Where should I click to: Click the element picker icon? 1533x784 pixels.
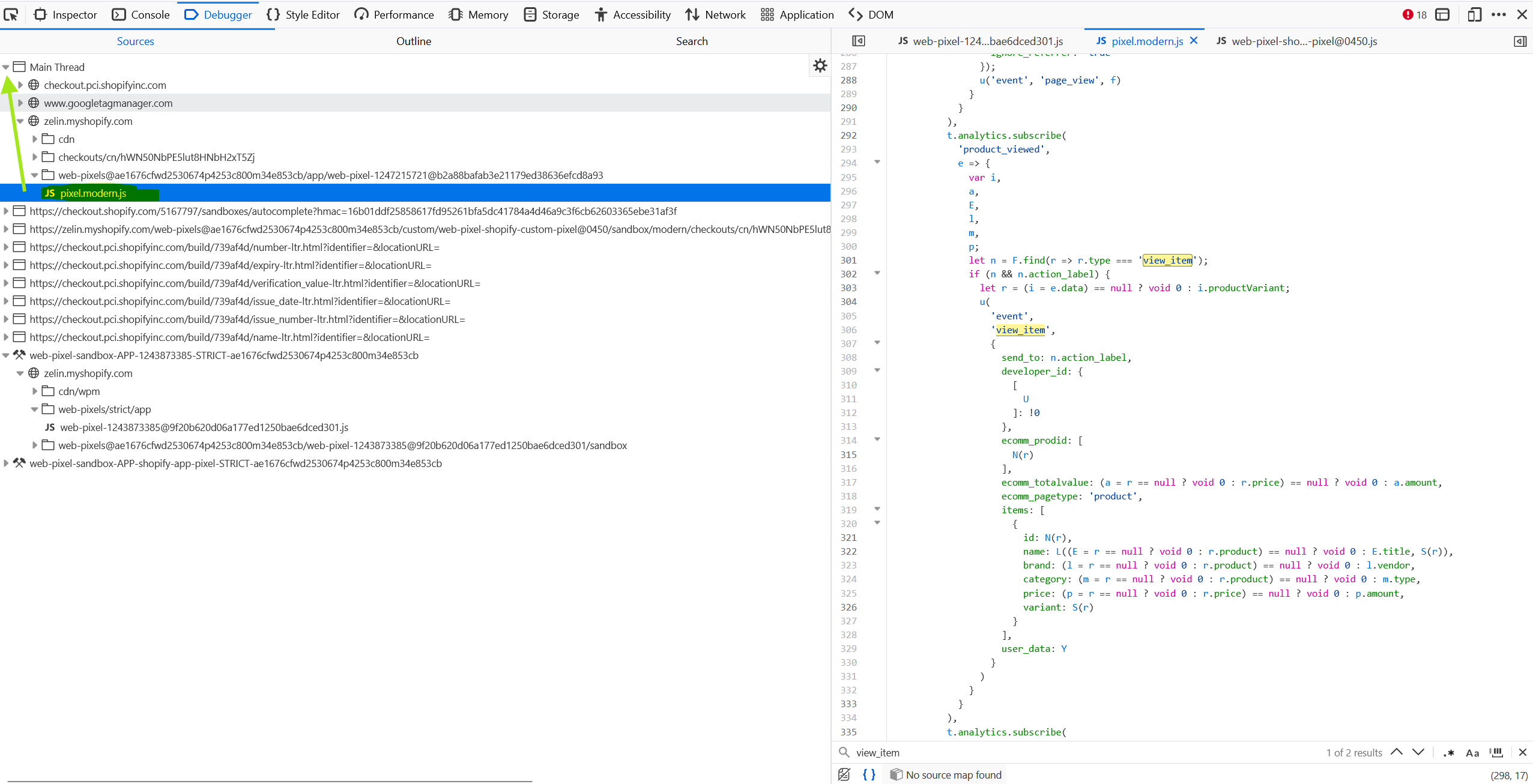click(11, 14)
